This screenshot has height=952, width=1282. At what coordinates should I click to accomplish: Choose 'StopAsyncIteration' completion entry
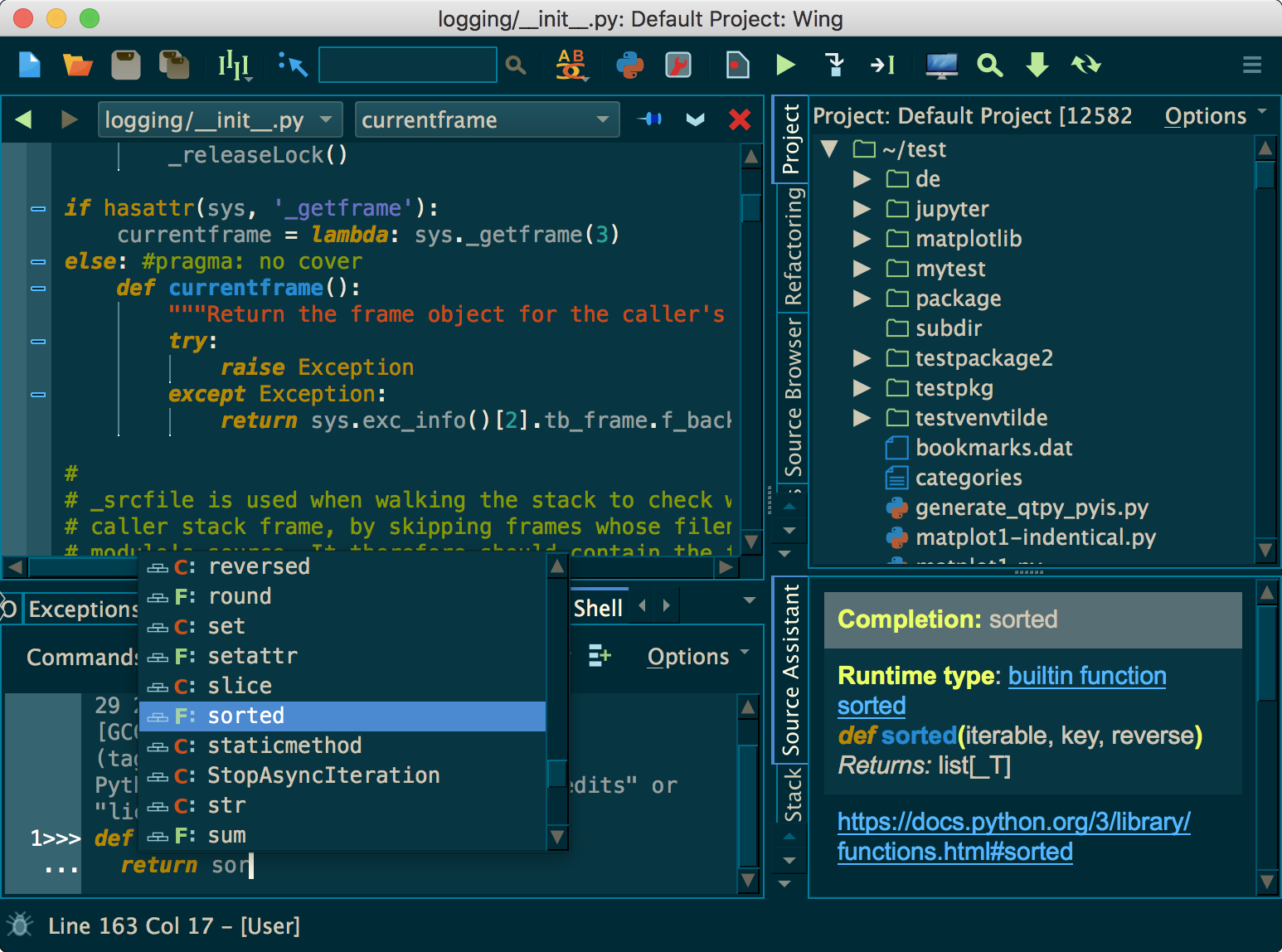coord(342,775)
